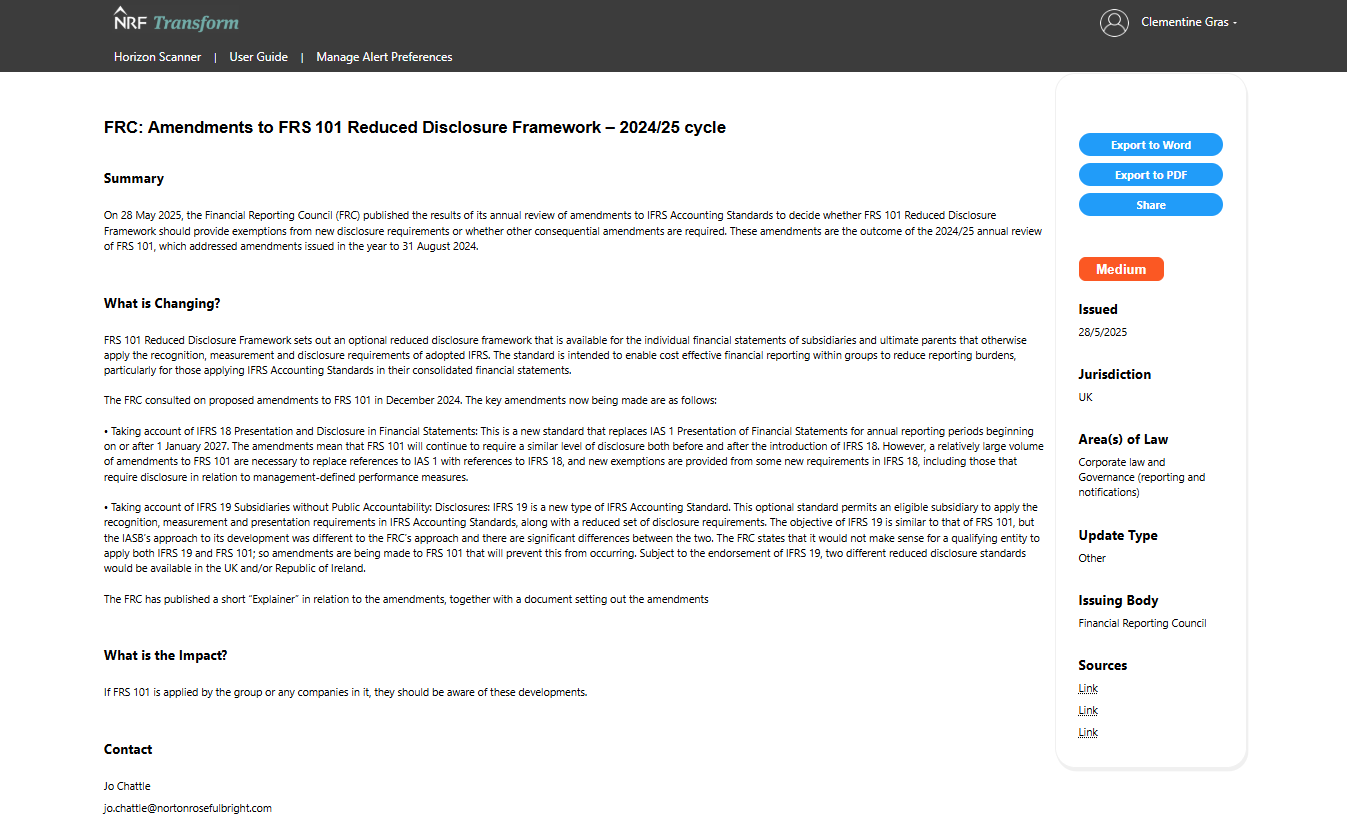Click the Share button

click(1150, 205)
